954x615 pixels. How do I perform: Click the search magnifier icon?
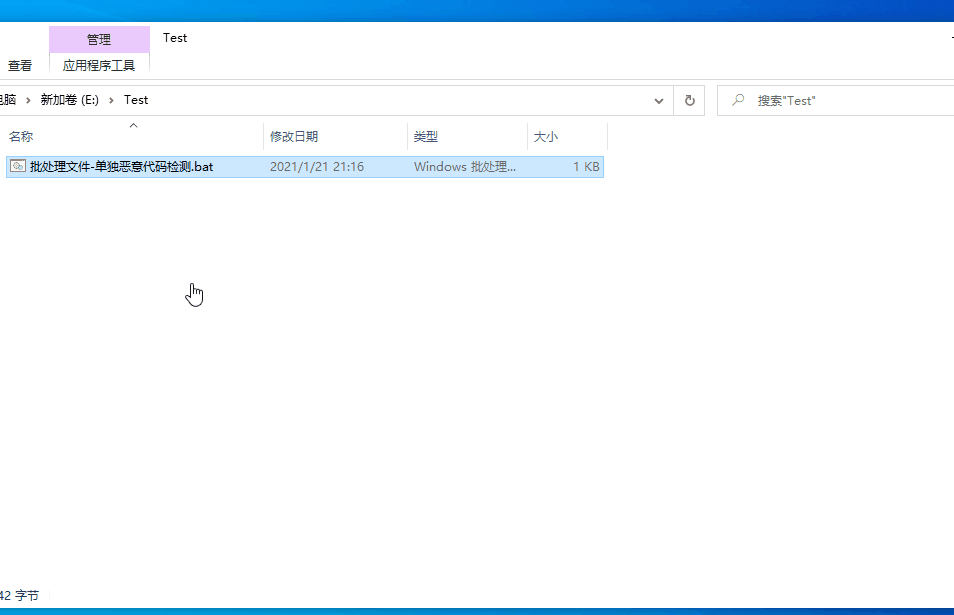[x=737, y=99]
